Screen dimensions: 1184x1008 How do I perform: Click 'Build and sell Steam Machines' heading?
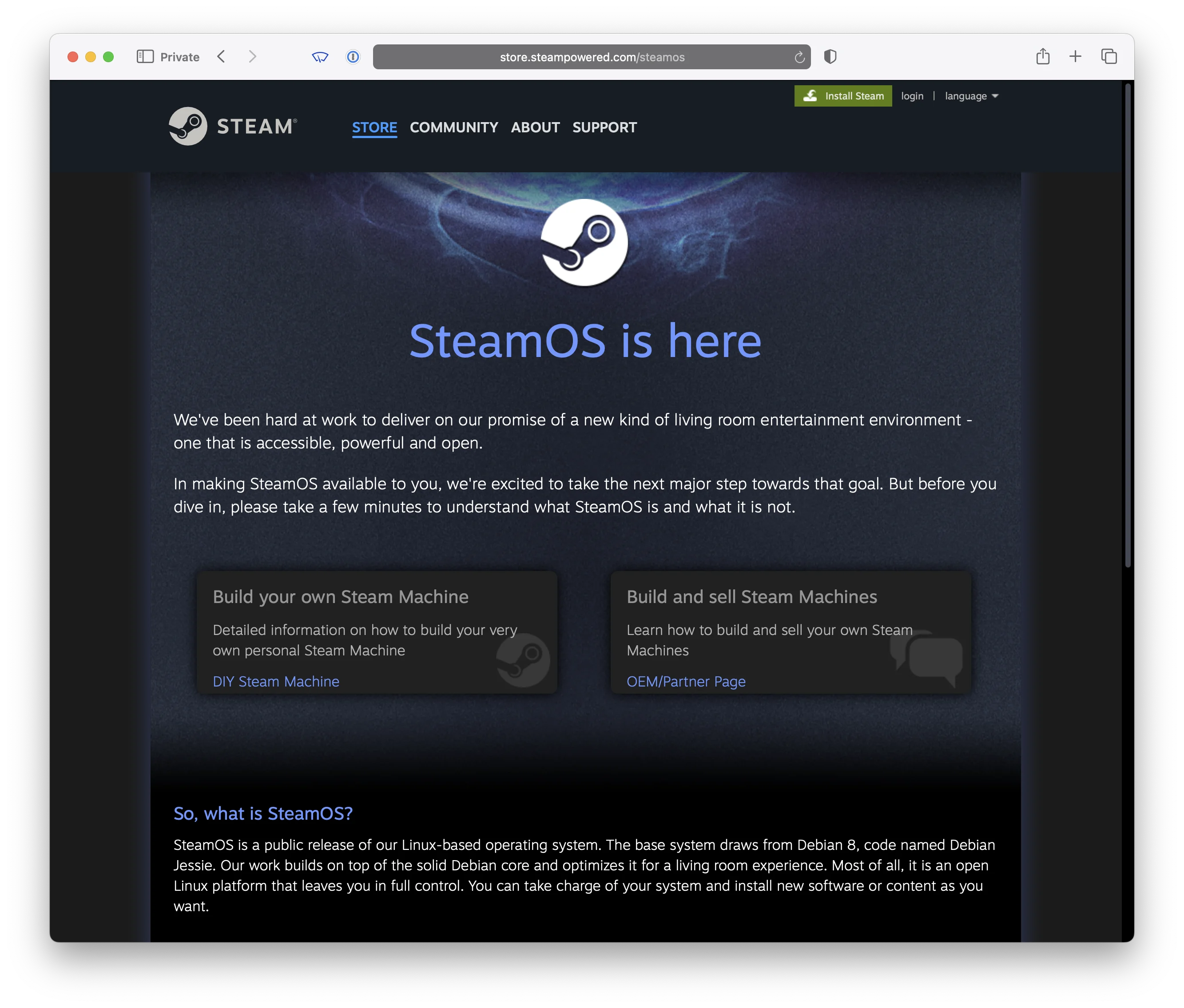coord(751,596)
